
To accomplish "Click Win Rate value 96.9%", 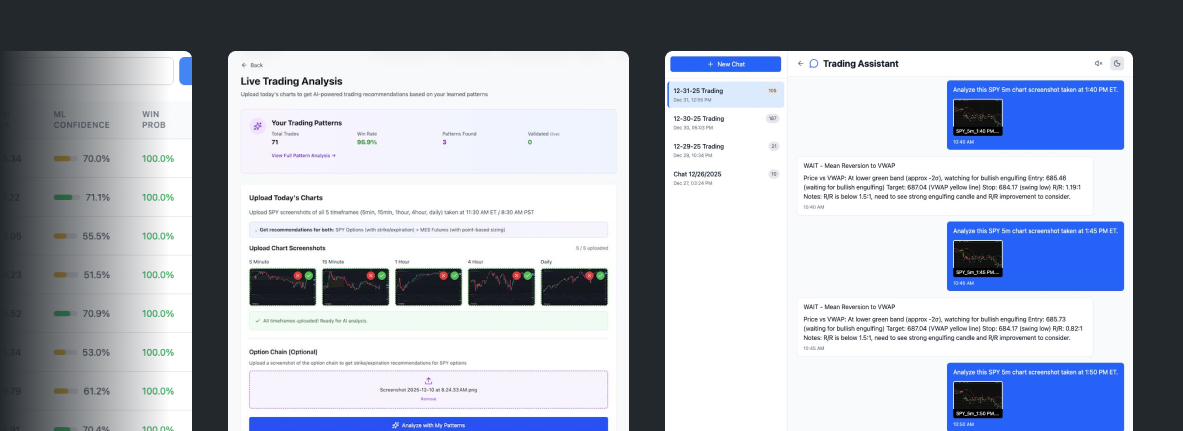I will click(x=367, y=142).
